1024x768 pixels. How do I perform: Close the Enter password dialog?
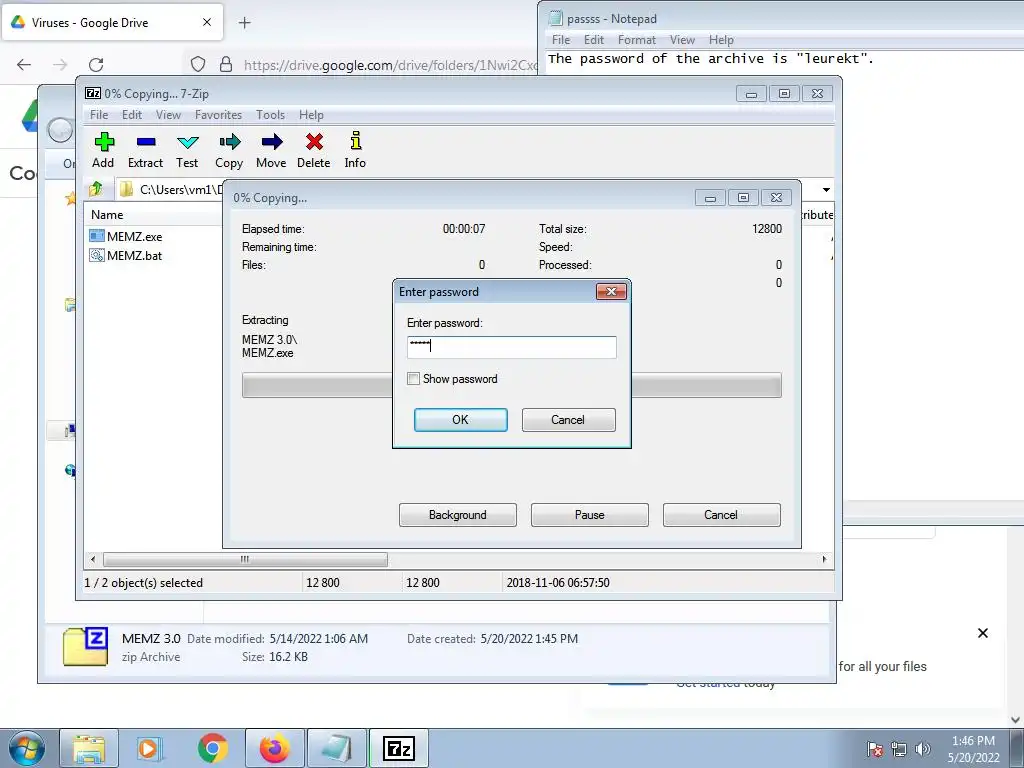(611, 291)
